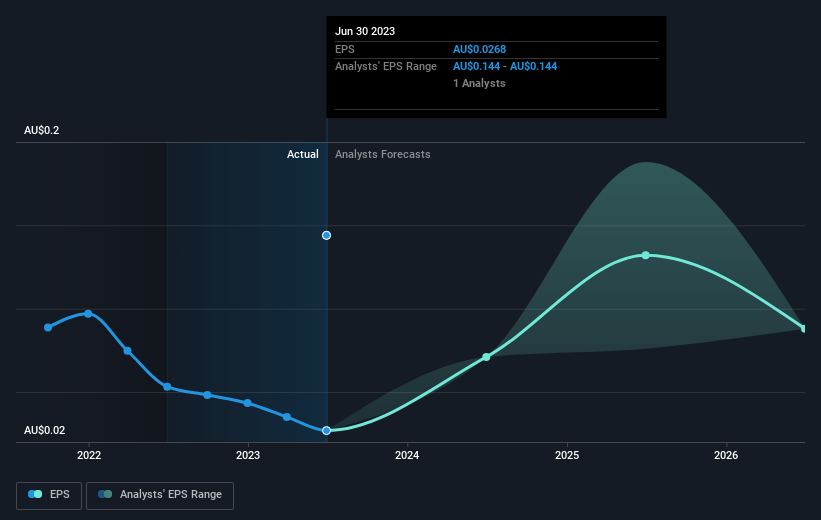Select the mid-2024 forecast data point
This screenshot has width=821, height=520.
(x=486, y=357)
